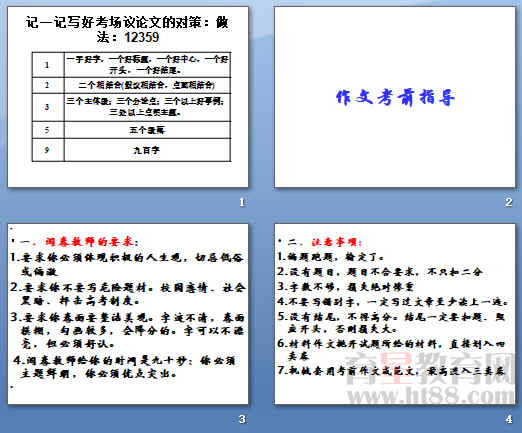Screen dimensions: 522x433
Task: Click slide 3 item 3 about 卷面整洁美观
Action: (x=128, y=330)
